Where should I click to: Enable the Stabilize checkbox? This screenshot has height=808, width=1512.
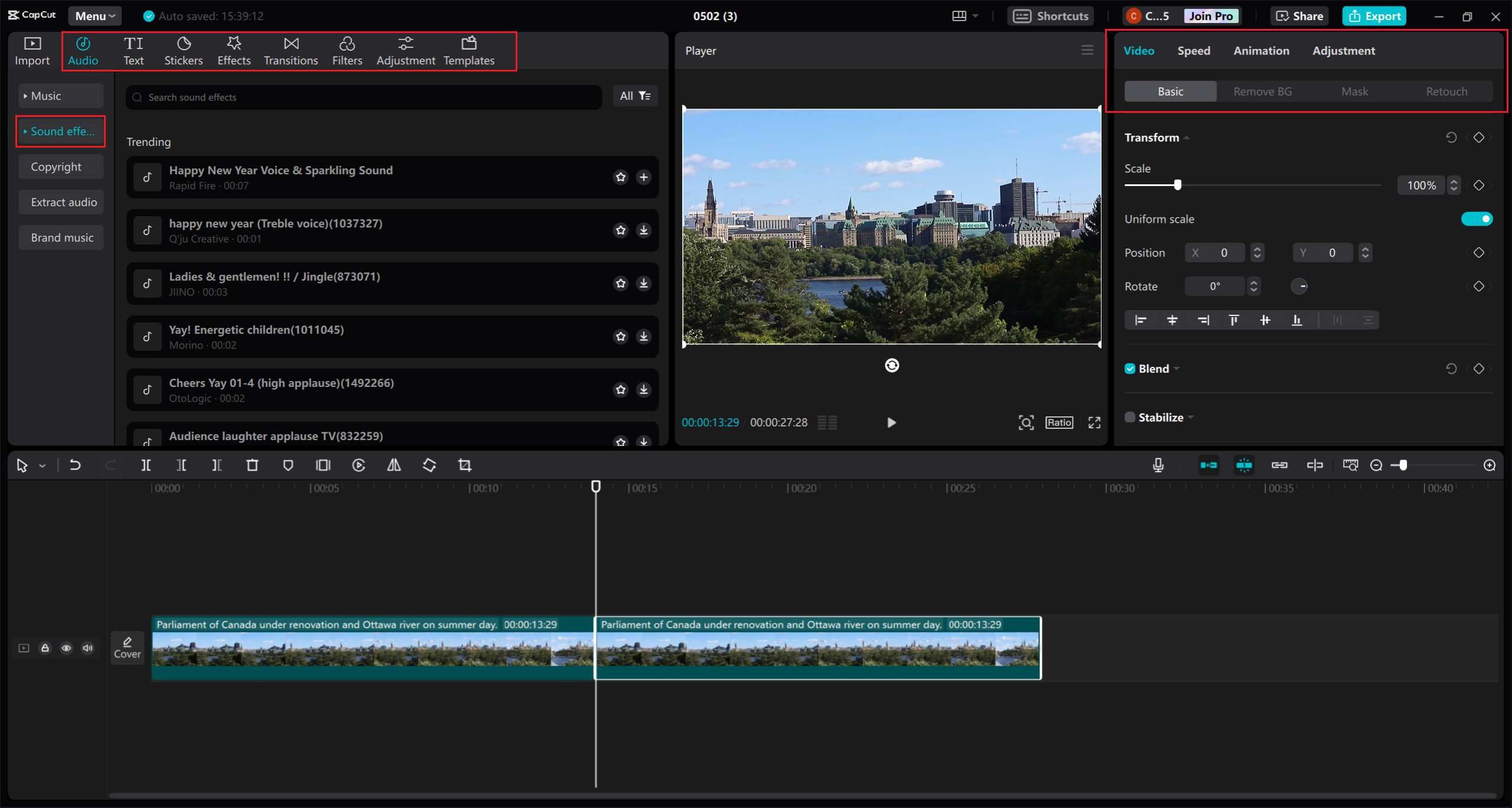(1129, 417)
